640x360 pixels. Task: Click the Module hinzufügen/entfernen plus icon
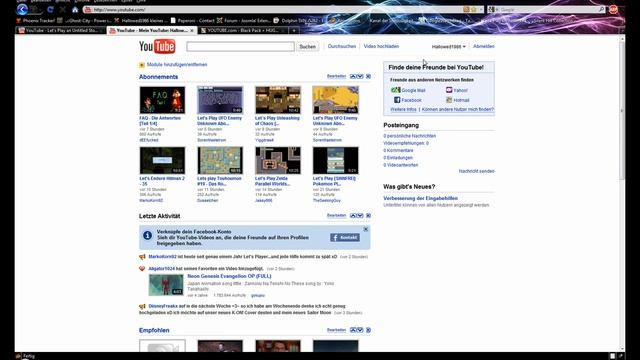[142, 65]
